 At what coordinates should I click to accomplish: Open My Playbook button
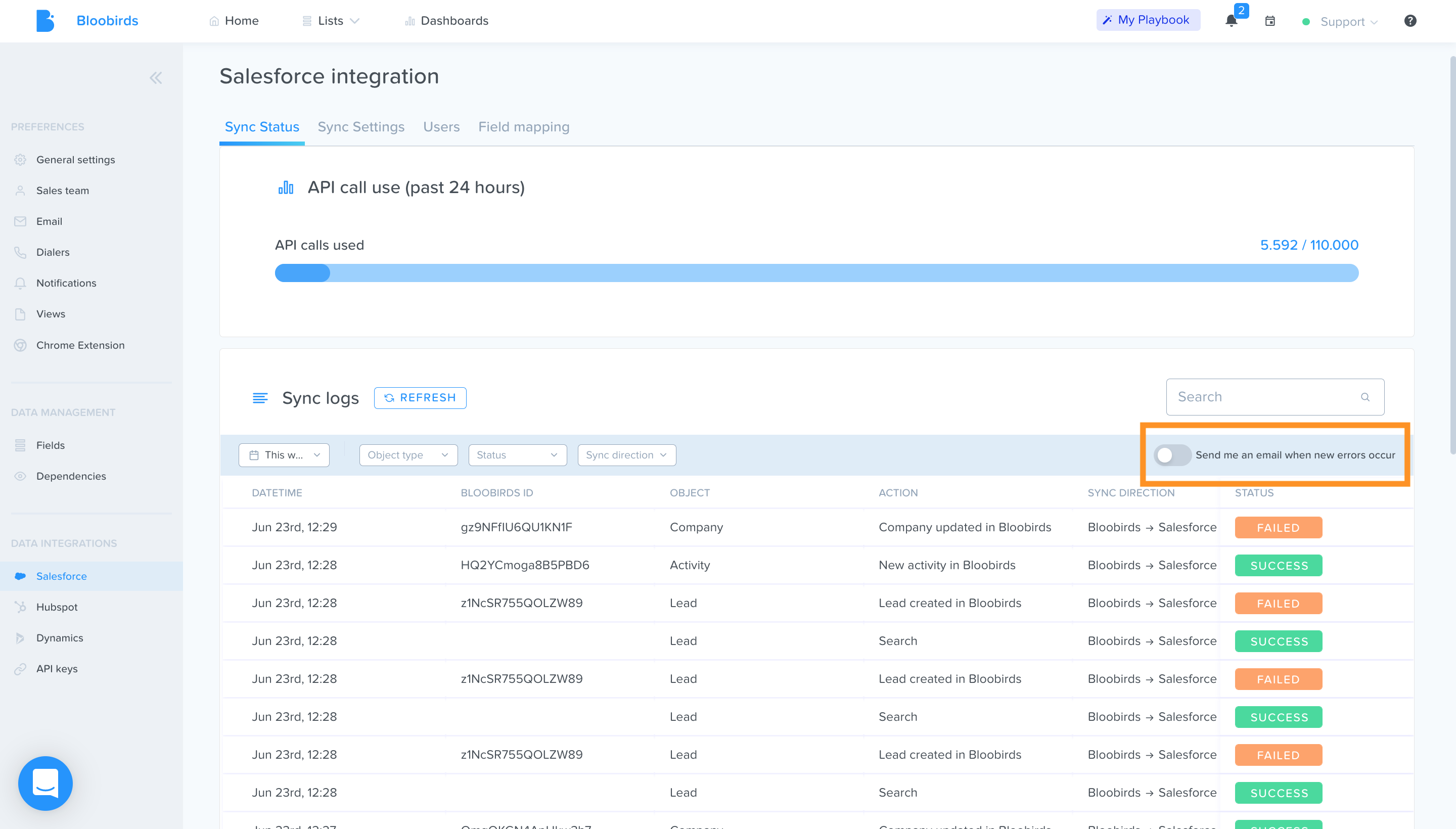pyautogui.click(x=1148, y=20)
